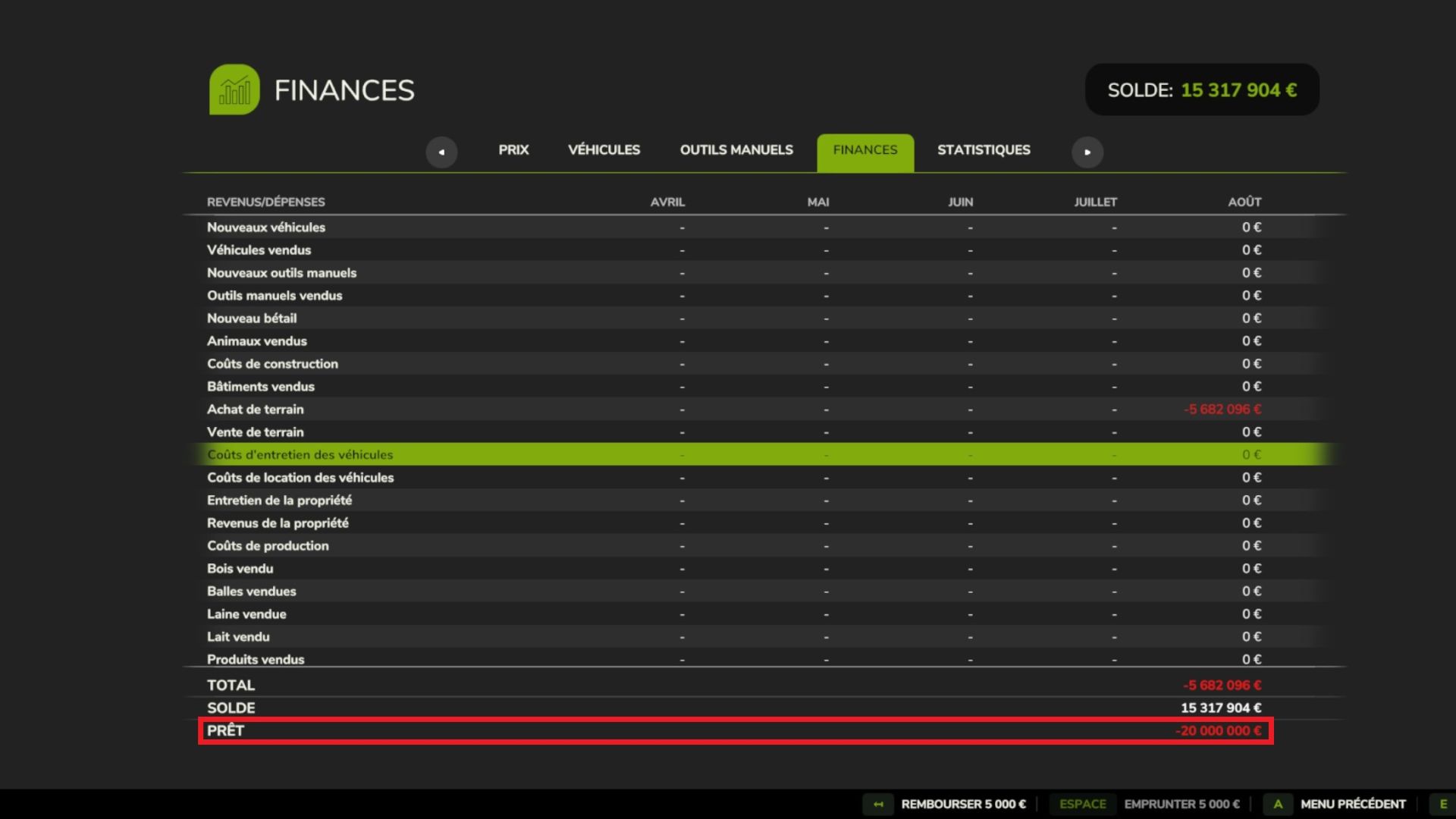Click the green Finances chart icon
The height and width of the screenshot is (819, 1456).
coord(234,90)
